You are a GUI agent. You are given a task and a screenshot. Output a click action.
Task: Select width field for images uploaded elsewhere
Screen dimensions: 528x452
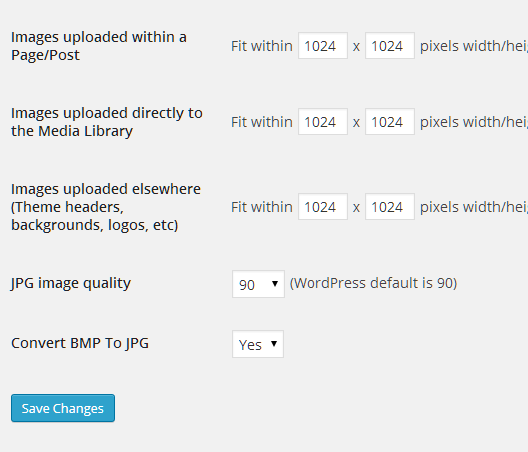pyautogui.click(x=323, y=206)
